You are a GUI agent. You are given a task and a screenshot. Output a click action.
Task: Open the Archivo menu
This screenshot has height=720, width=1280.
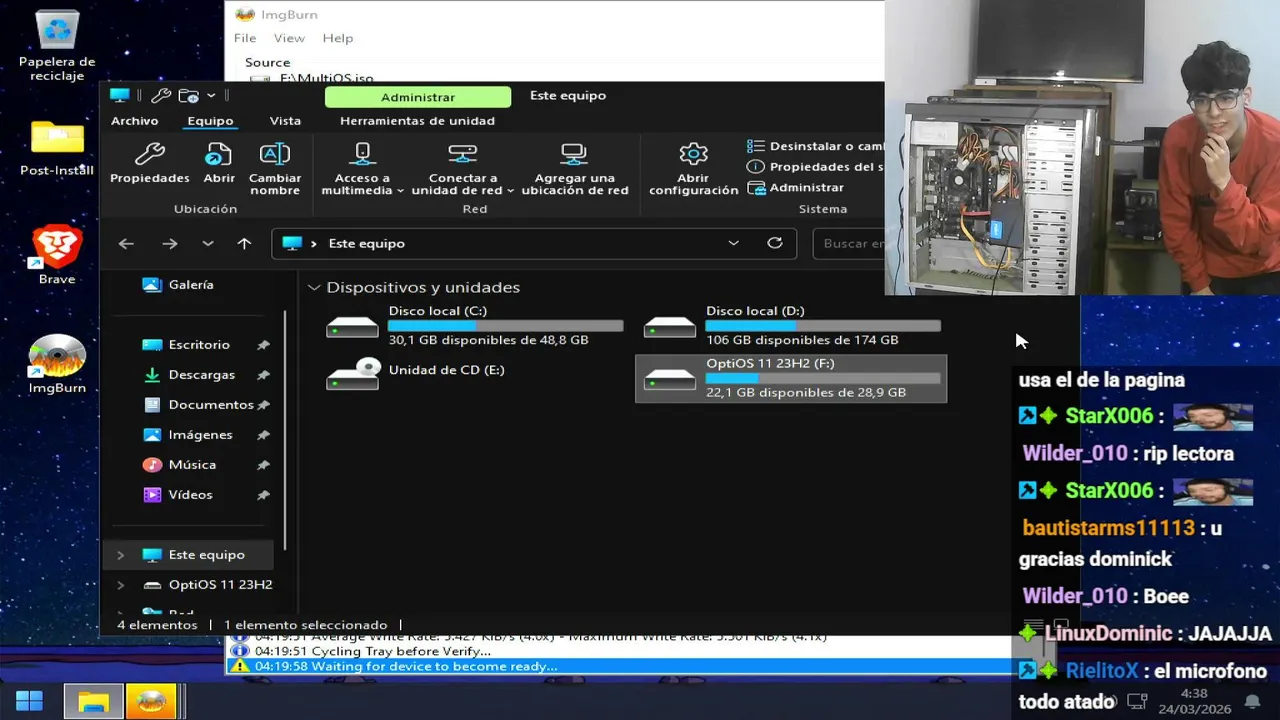pyautogui.click(x=134, y=121)
